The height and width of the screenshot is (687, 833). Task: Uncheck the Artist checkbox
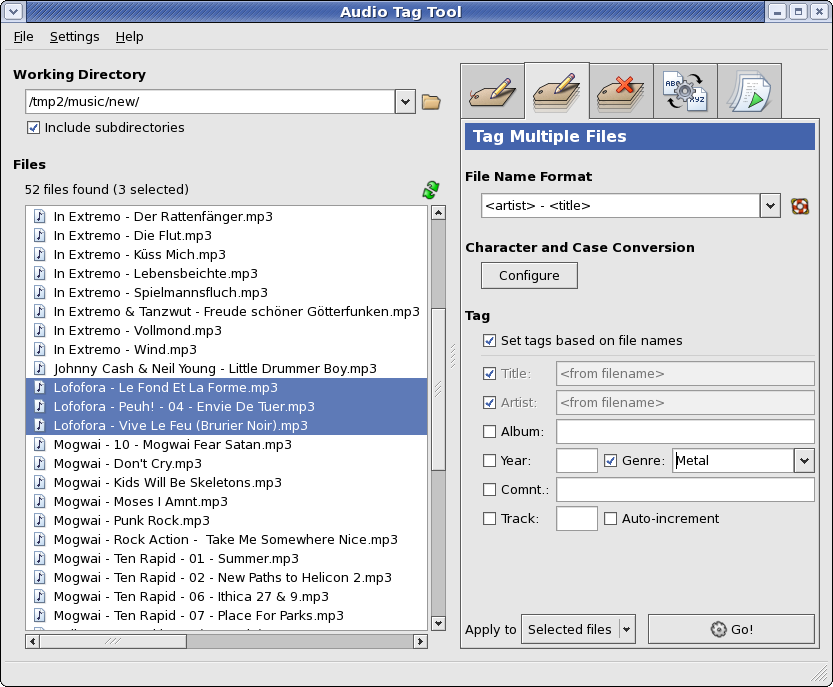[489, 403]
